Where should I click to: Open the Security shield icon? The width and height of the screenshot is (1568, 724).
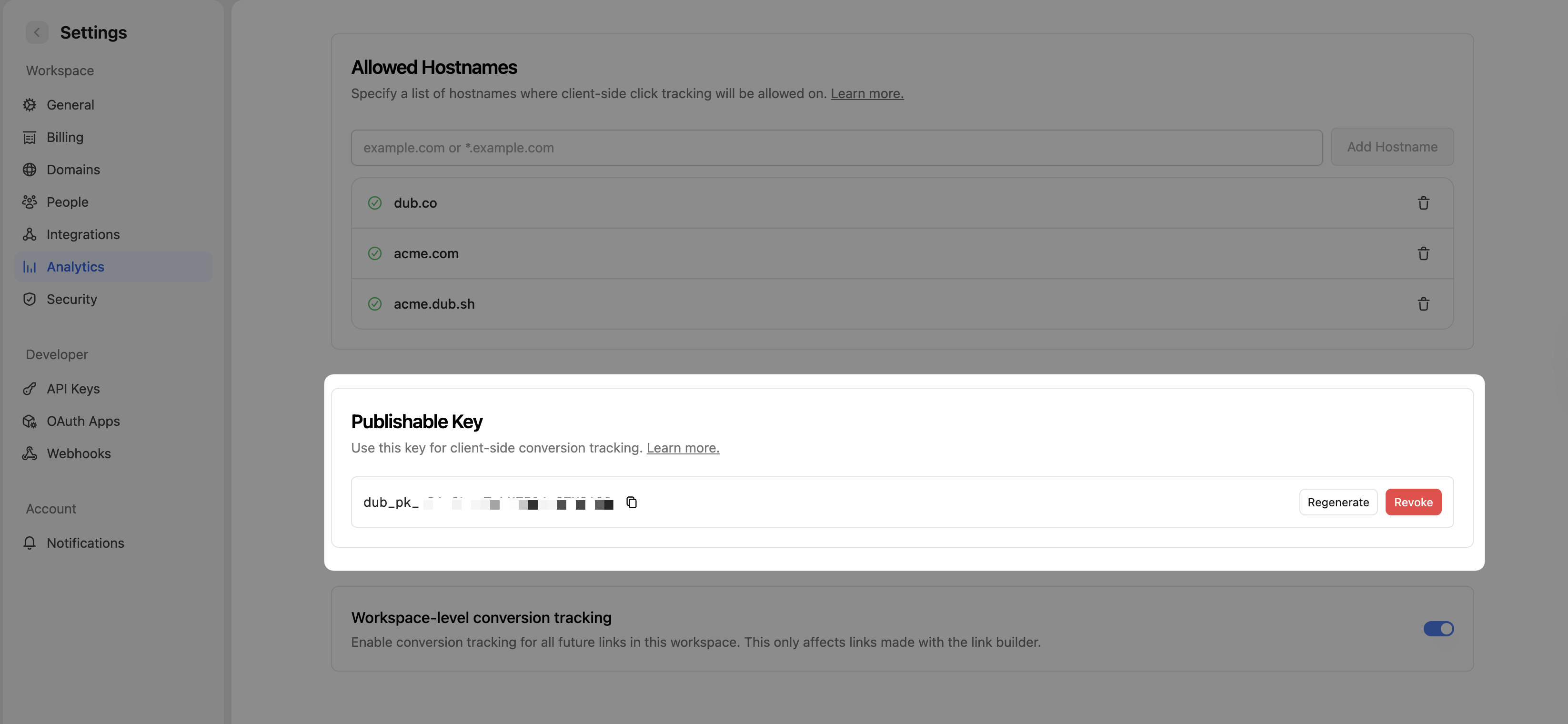click(x=30, y=299)
